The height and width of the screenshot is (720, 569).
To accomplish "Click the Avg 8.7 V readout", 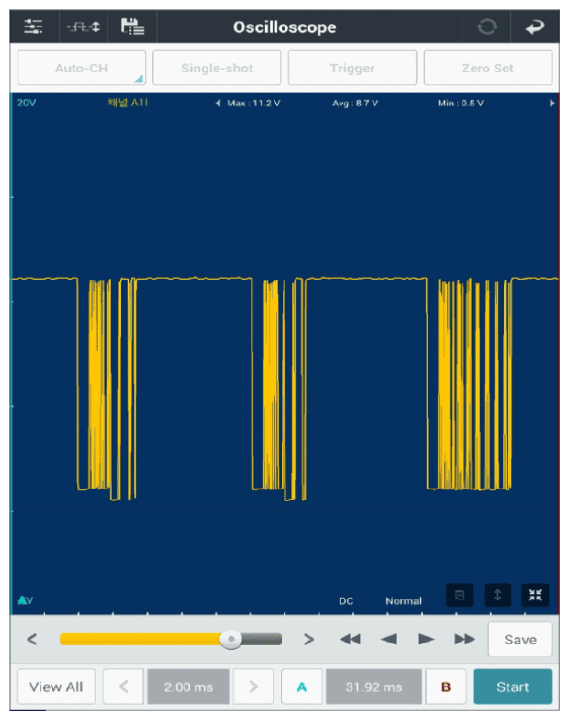I will (355, 103).
